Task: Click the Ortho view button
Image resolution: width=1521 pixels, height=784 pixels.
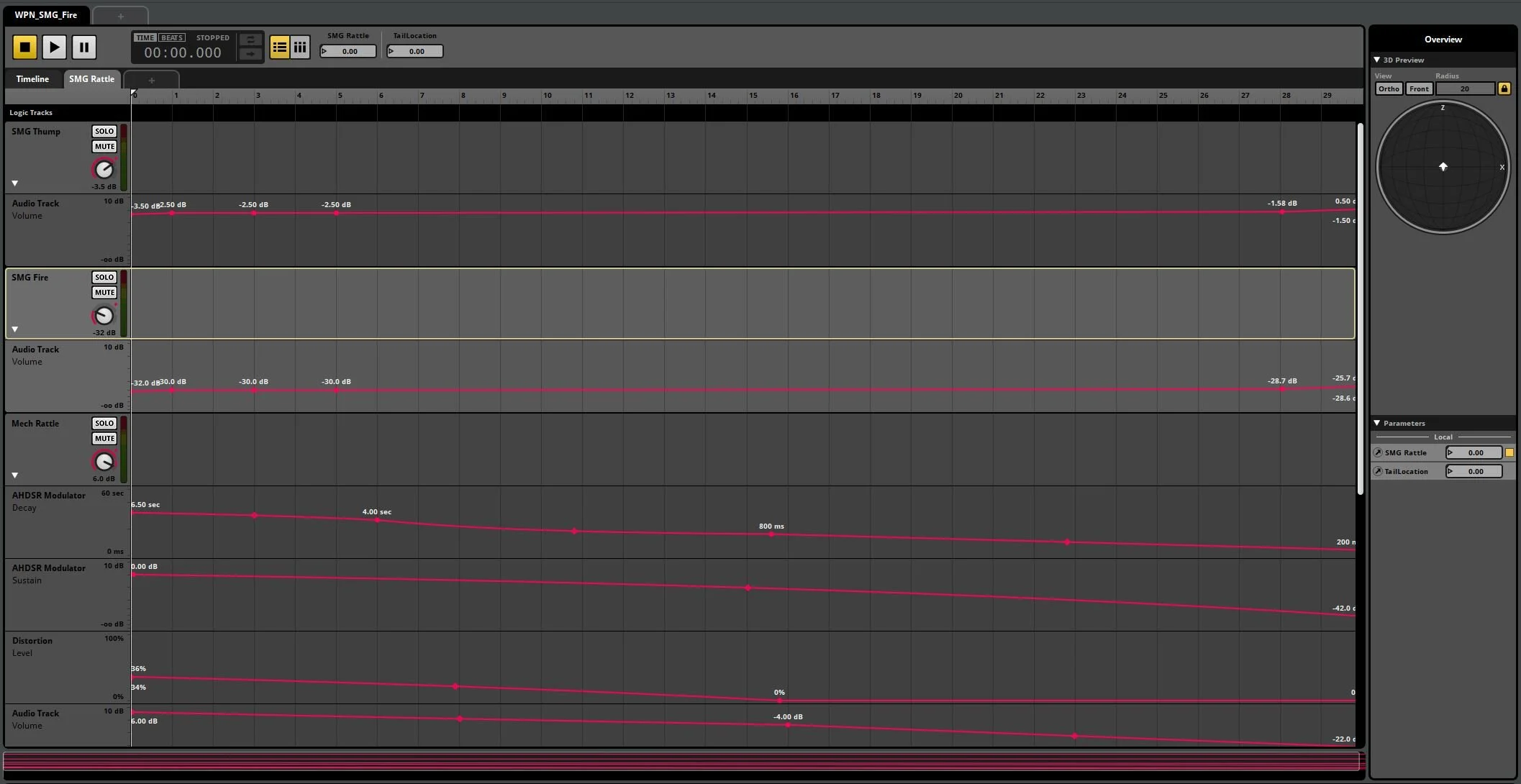Action: (1389, 88)
